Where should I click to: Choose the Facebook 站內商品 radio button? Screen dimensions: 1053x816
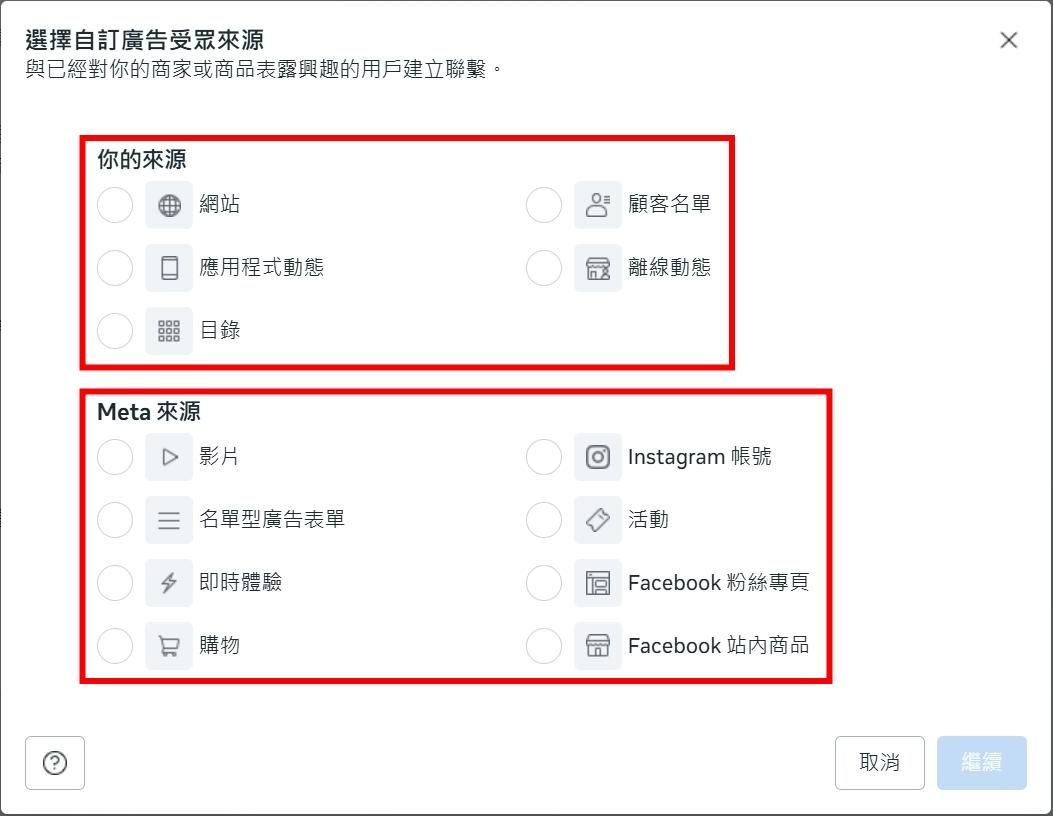click(544, 646)
